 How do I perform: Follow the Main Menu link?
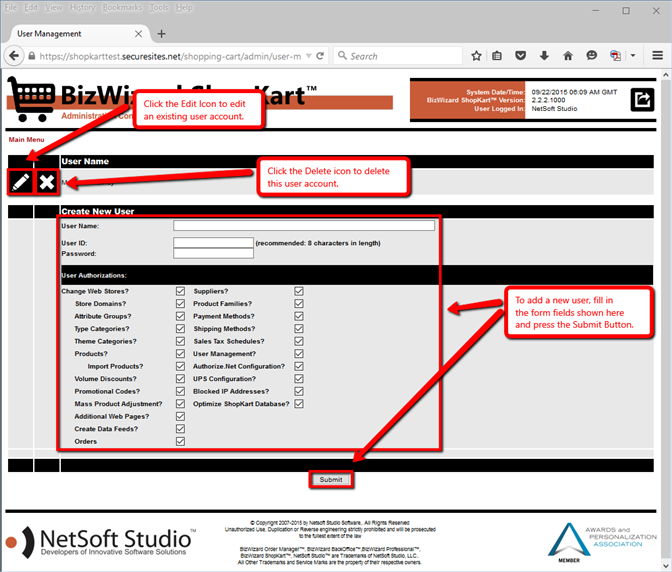(26, 140)
